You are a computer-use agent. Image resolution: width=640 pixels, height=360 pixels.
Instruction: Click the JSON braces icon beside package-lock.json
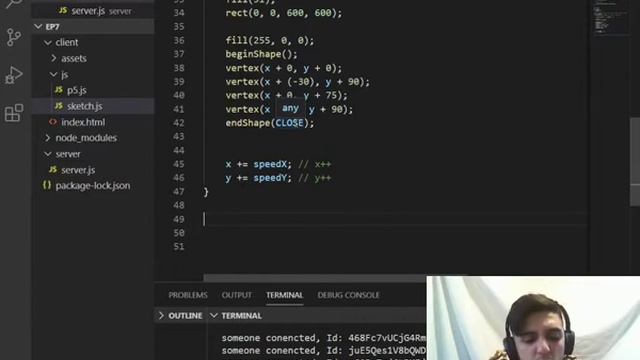pos(47,185)
